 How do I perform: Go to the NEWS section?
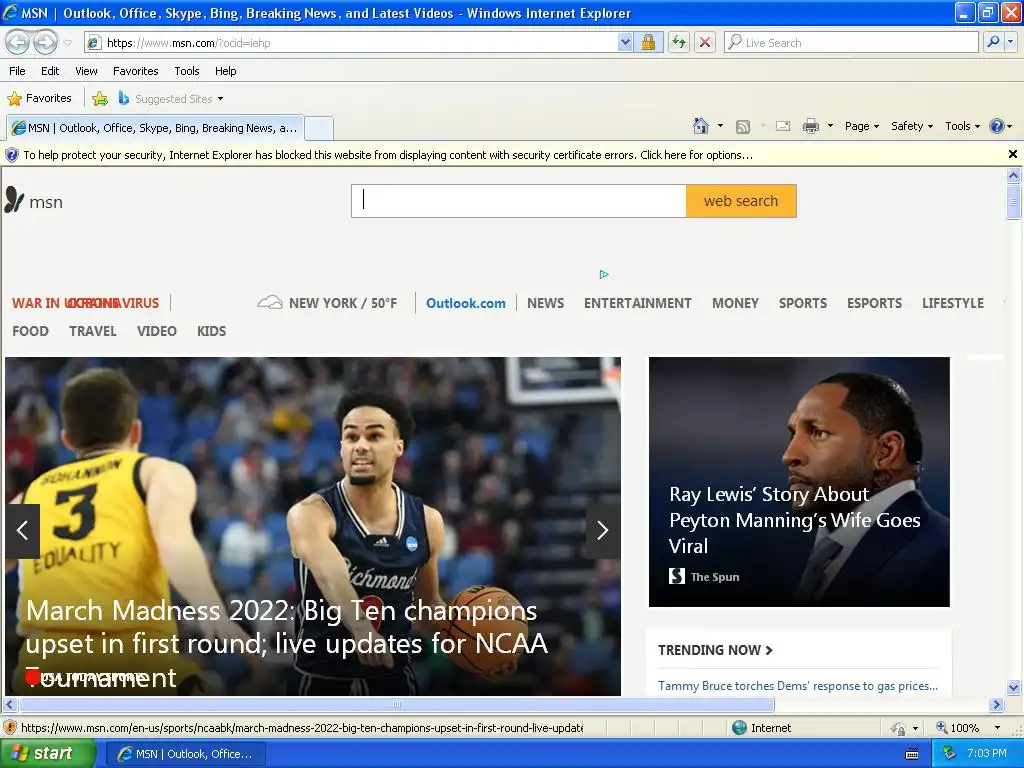545,303
